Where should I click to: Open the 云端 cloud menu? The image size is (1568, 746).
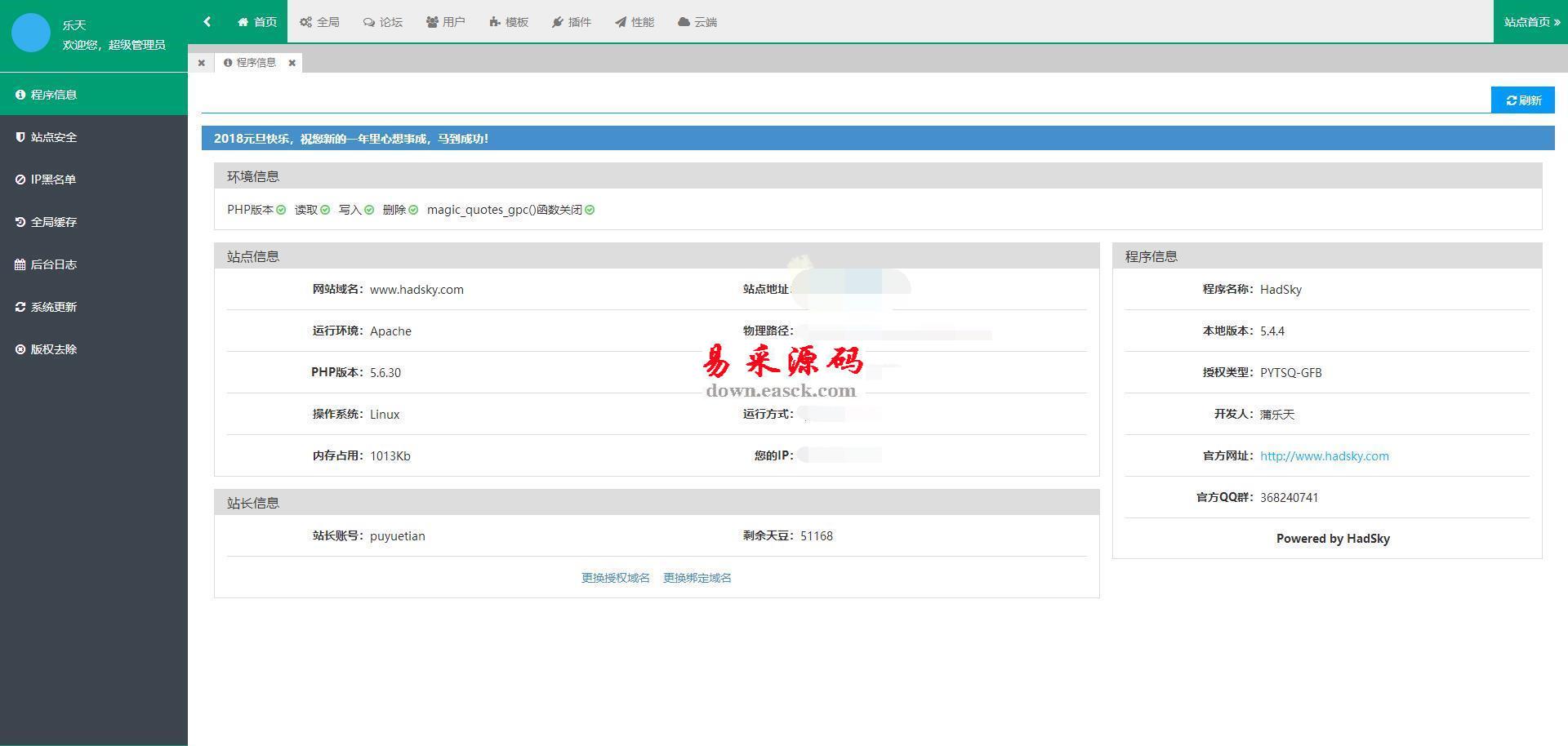tap(697, 22)
